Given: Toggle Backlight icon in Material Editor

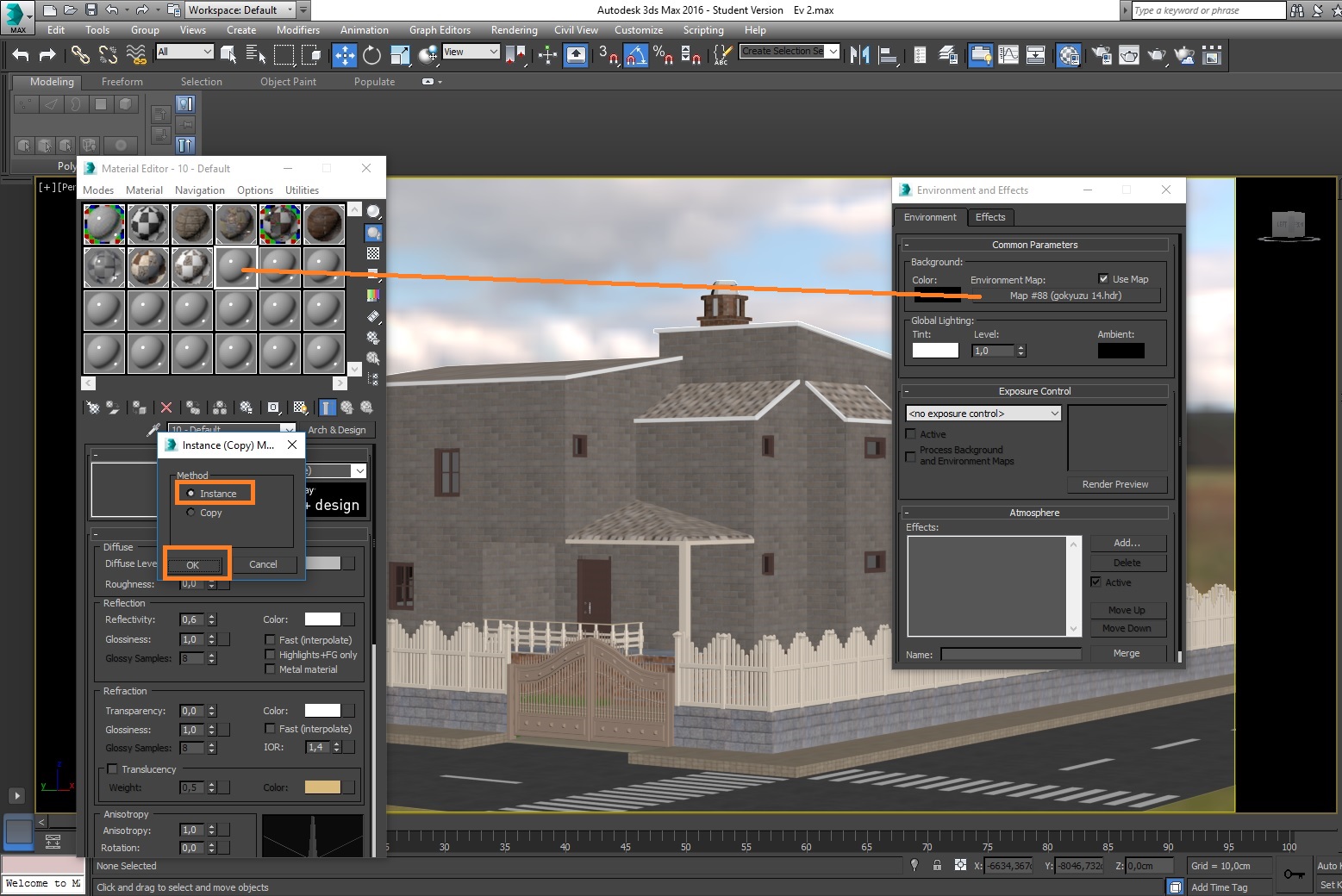Looking at the screenshot, I should pyautogui.click(x=373, y=233).
